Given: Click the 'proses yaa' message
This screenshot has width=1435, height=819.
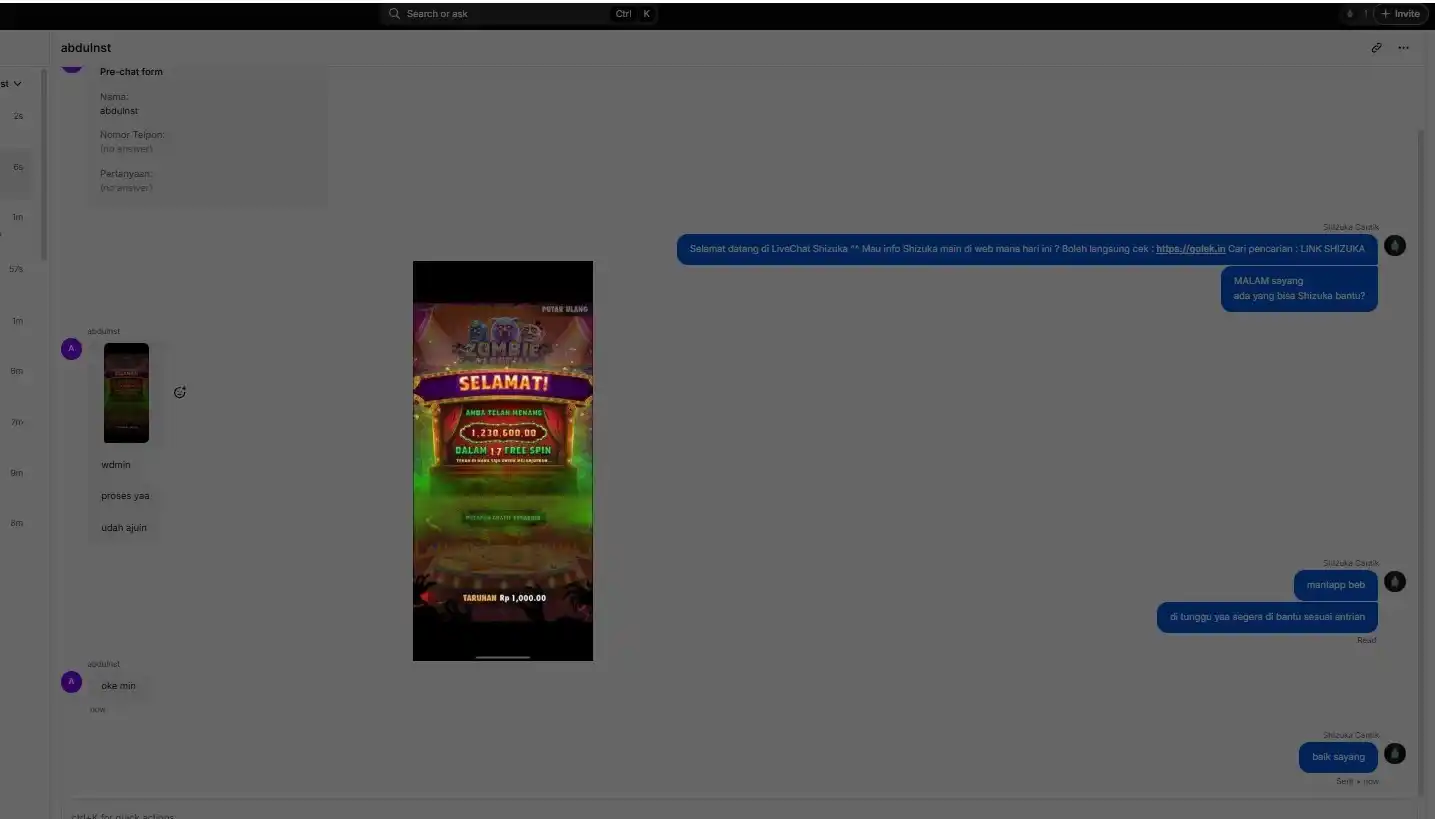Looking at the screenshot, I should (x=125, y=496).
